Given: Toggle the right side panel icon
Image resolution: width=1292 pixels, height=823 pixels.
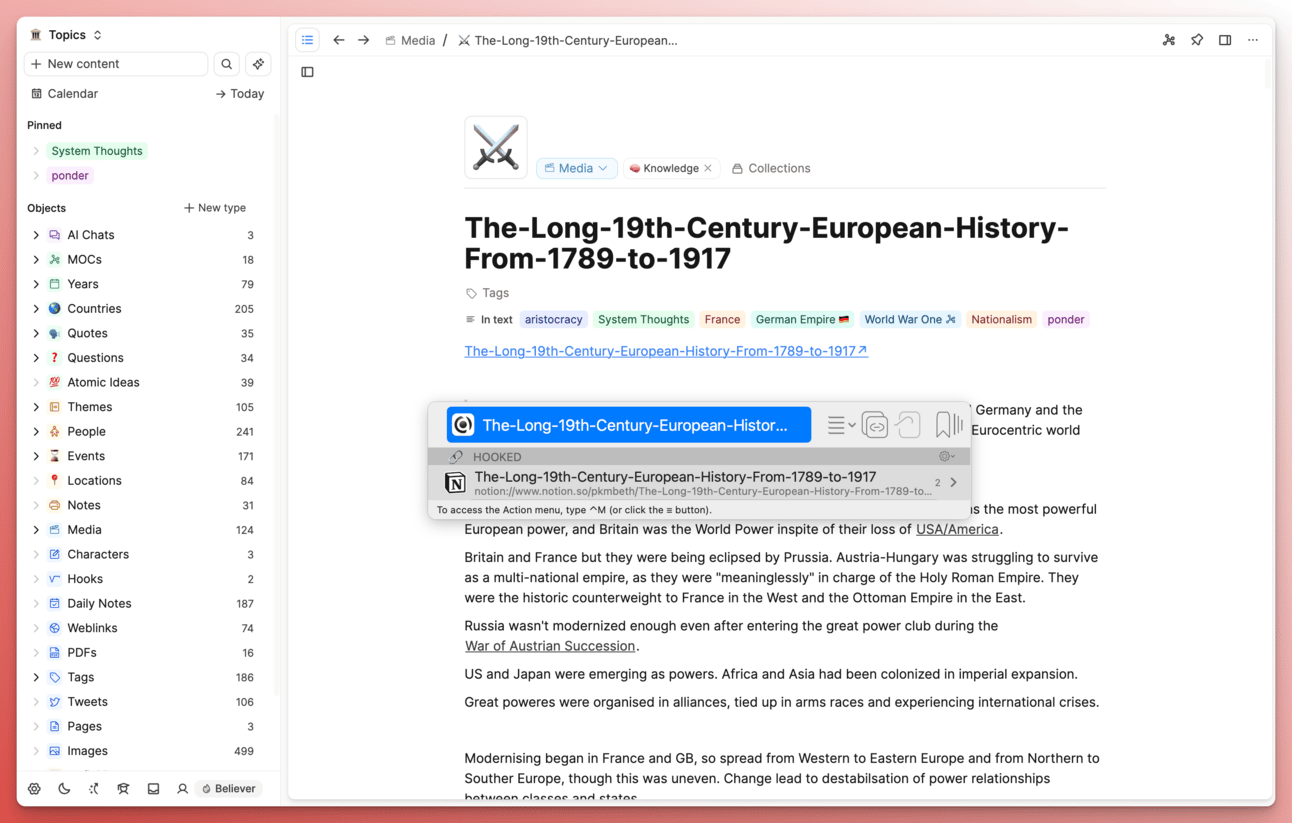Looking at the screenshot, I should point(1225,40).
